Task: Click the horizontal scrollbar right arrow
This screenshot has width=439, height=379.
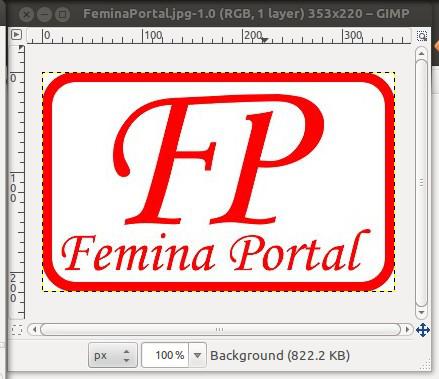Action: [x=407, y=330]
